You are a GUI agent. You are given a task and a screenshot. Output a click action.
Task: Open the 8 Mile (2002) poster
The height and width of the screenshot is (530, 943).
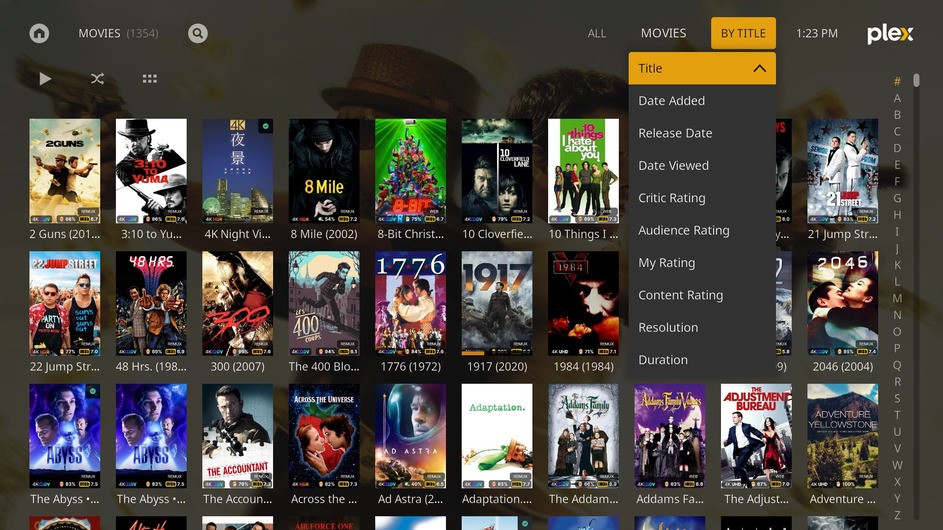pyautogui.click(x=324, y=171)
